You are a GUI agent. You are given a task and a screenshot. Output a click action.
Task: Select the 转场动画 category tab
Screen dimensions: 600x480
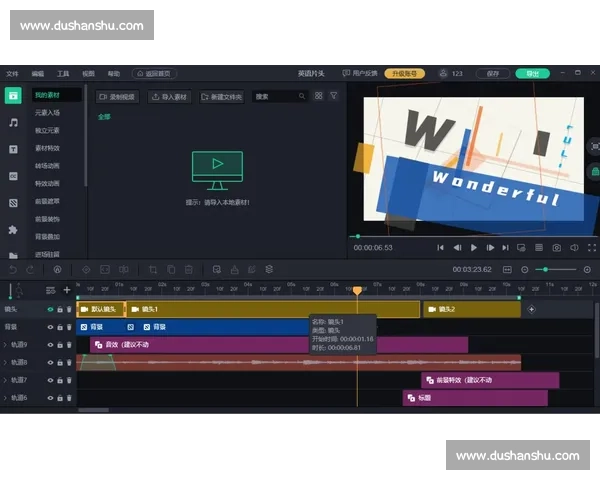tap(47, 166)
